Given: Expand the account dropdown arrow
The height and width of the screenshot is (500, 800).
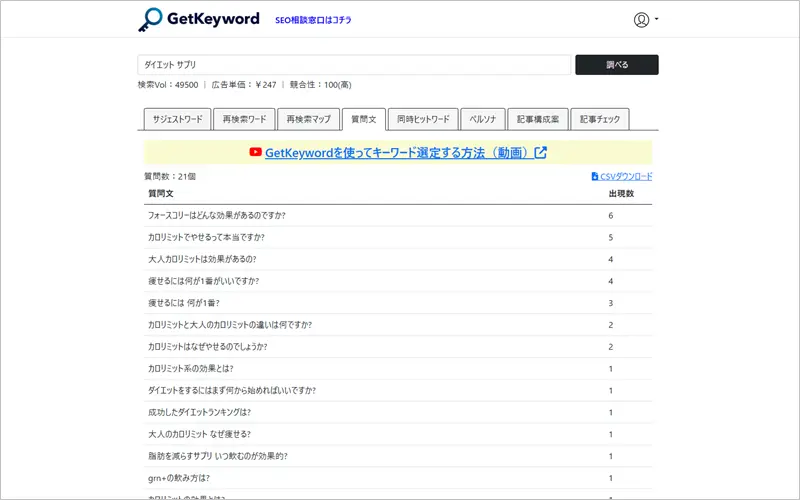Looking at the screenshot, I should coord(657,20).
